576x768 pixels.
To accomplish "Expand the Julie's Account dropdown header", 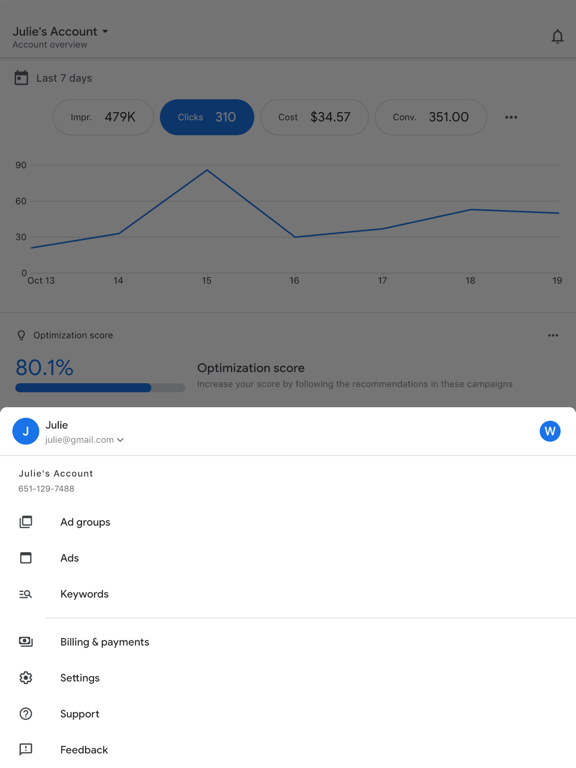I will click(x=60, y=31).
